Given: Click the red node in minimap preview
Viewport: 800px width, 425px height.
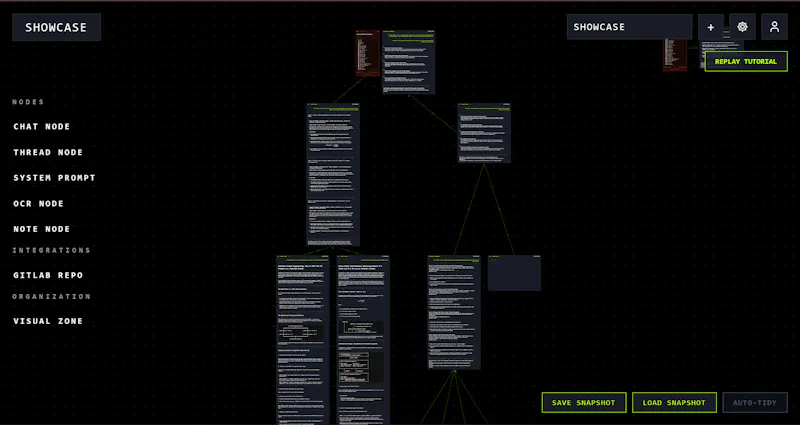Looking at the screenshot, I should pos(674,55).
